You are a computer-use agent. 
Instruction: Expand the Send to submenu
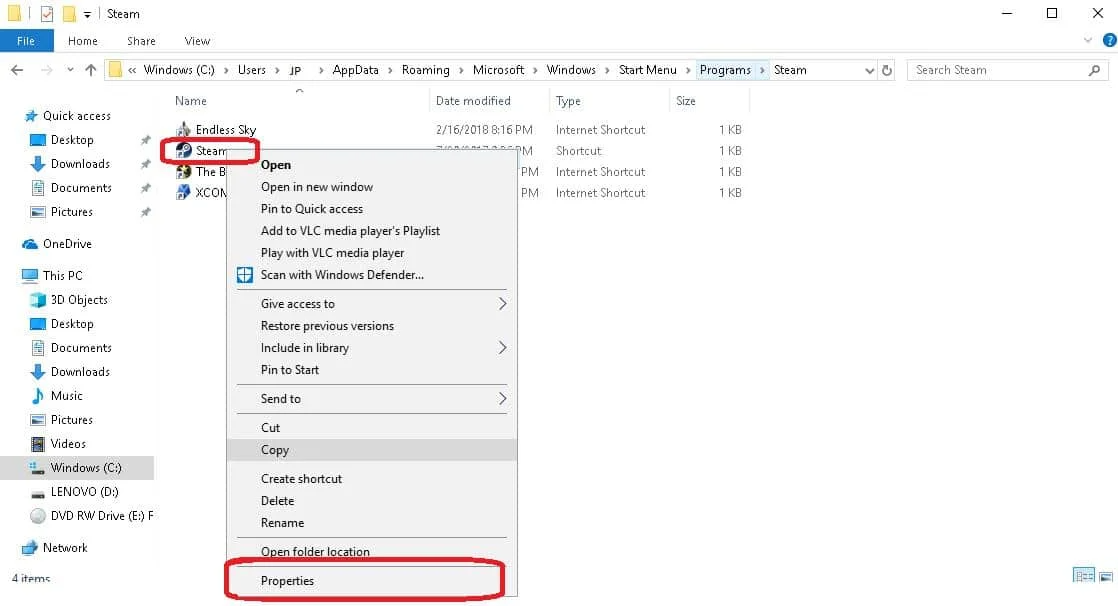[283, 398]
